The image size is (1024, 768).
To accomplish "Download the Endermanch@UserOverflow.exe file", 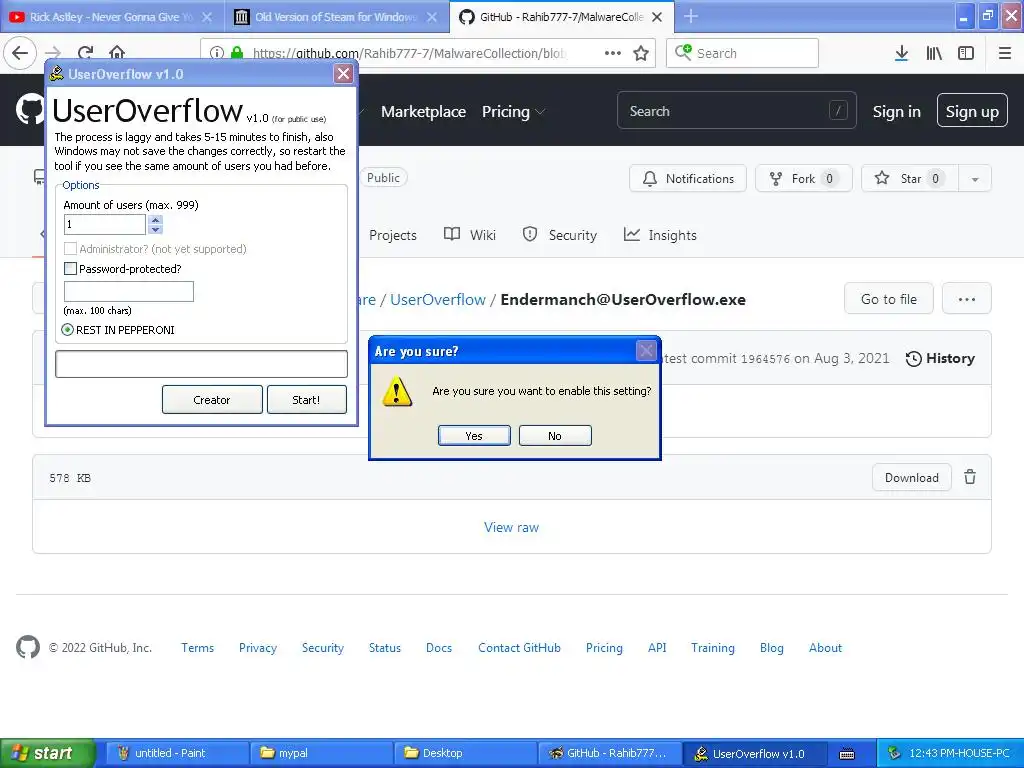I will (912, 477).
